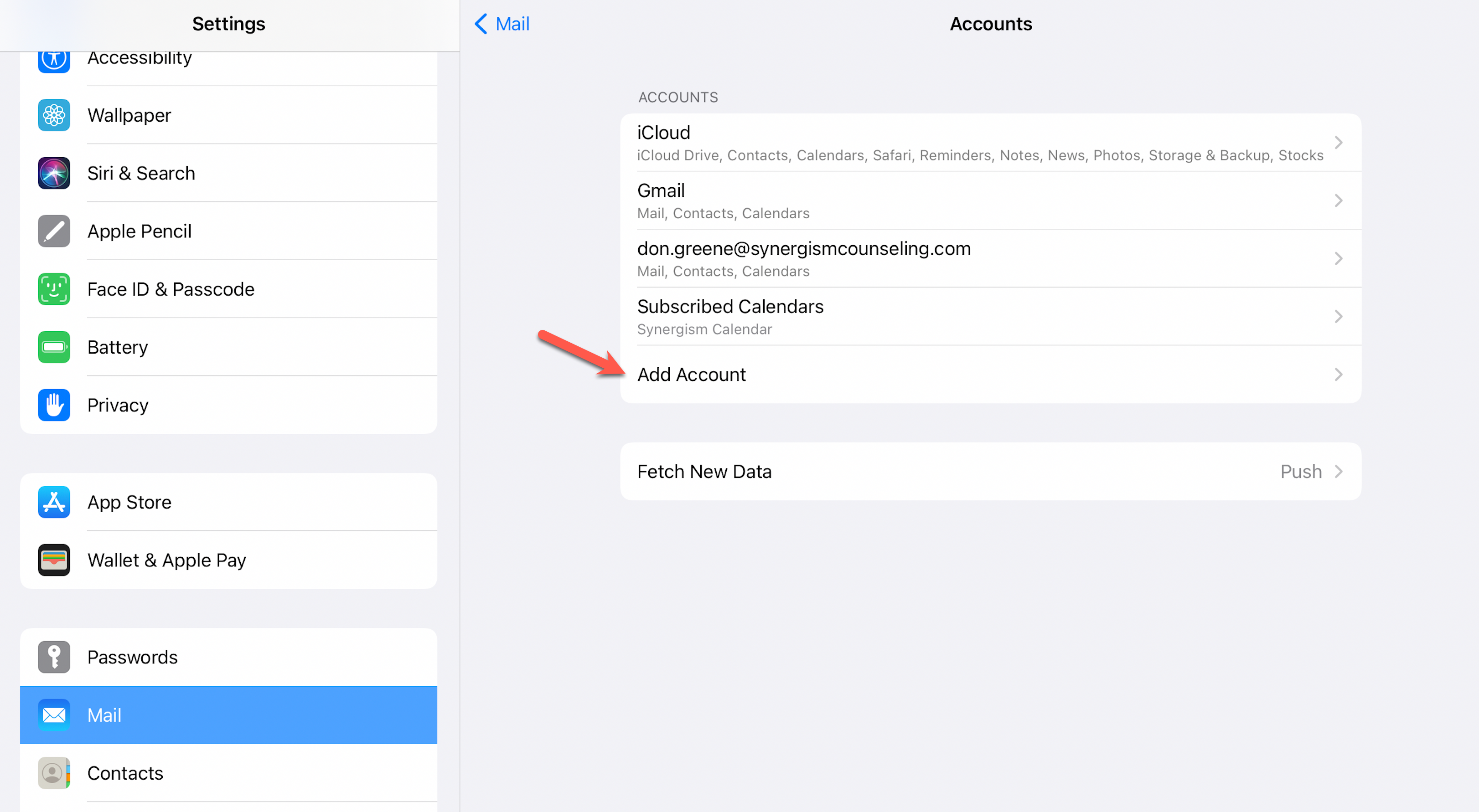This screenshot has width=1479, height=812.
Task: Open Subscribed Calendars
Action: 990,316
